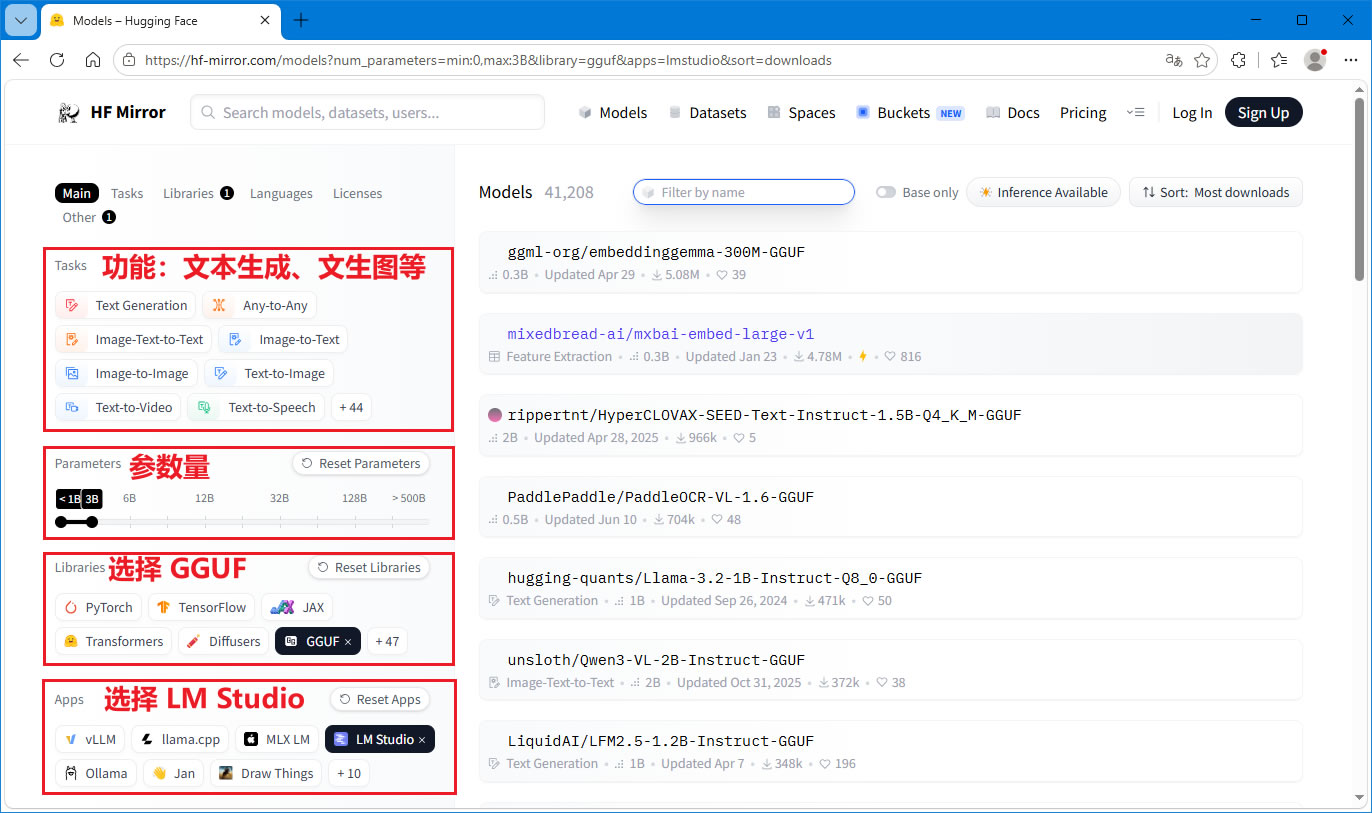Select the Image-to-Image task filter
The width and height of the screenshot is (1372, 813).
127,374
